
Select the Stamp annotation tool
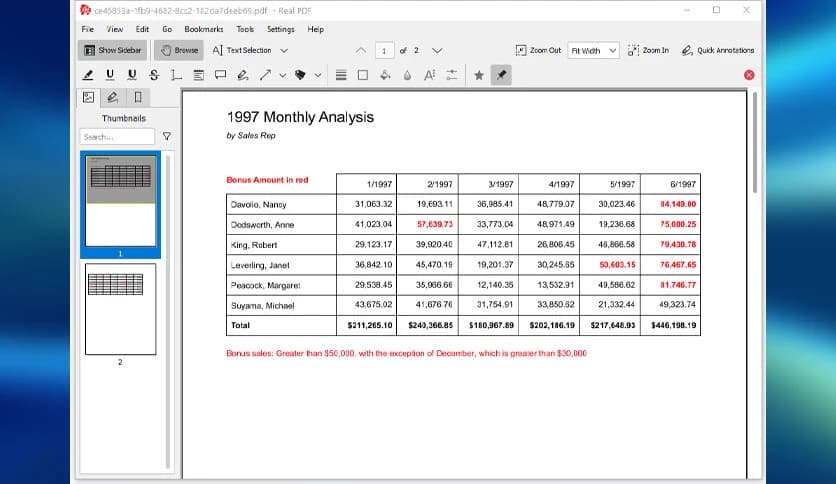coord(300,75)
